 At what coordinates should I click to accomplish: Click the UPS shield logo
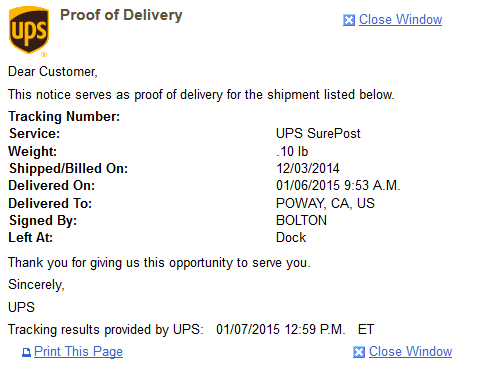[29, 30]
